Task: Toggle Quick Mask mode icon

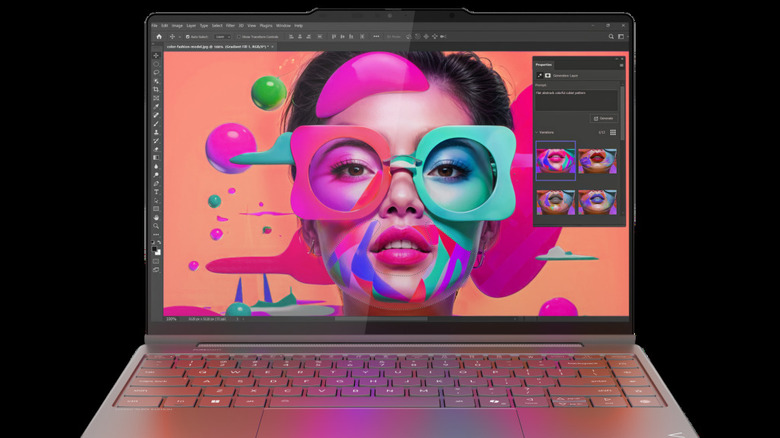Action: pos(156,262)
